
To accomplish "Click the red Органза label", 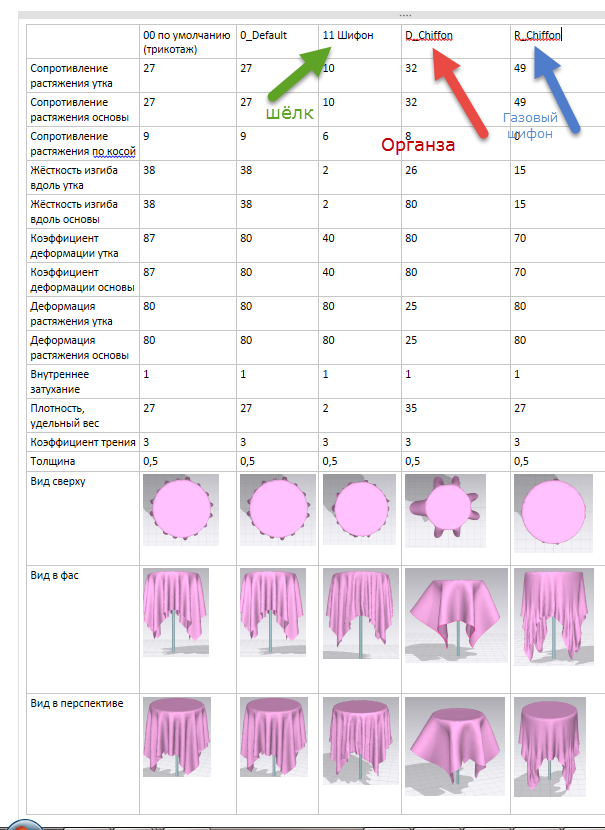I will [x=418, y=145].
